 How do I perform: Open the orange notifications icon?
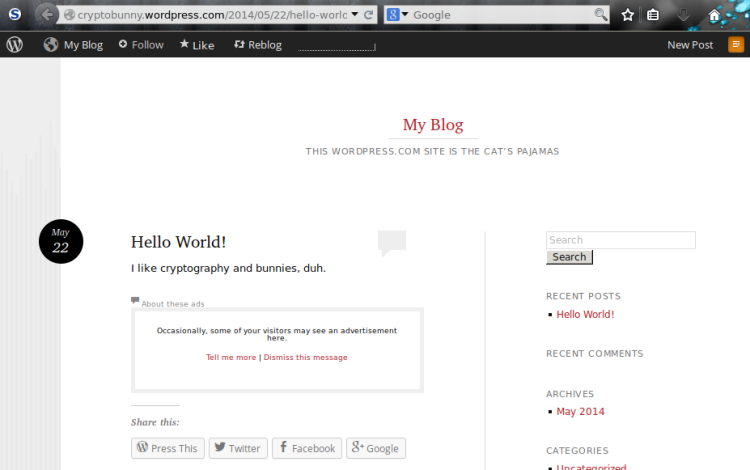[x=736, y=44]
